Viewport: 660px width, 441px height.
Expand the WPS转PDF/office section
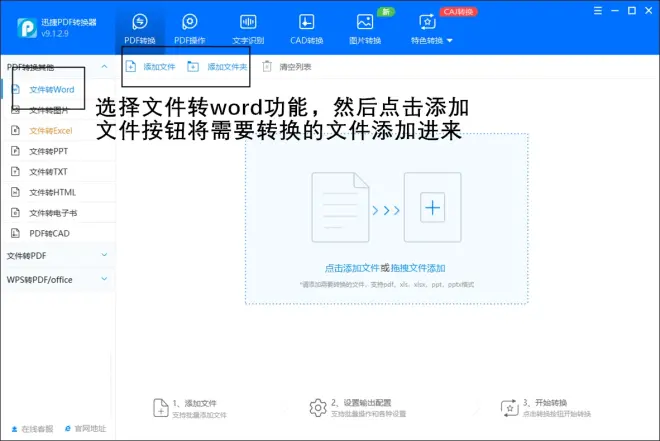tap(104, 279)
